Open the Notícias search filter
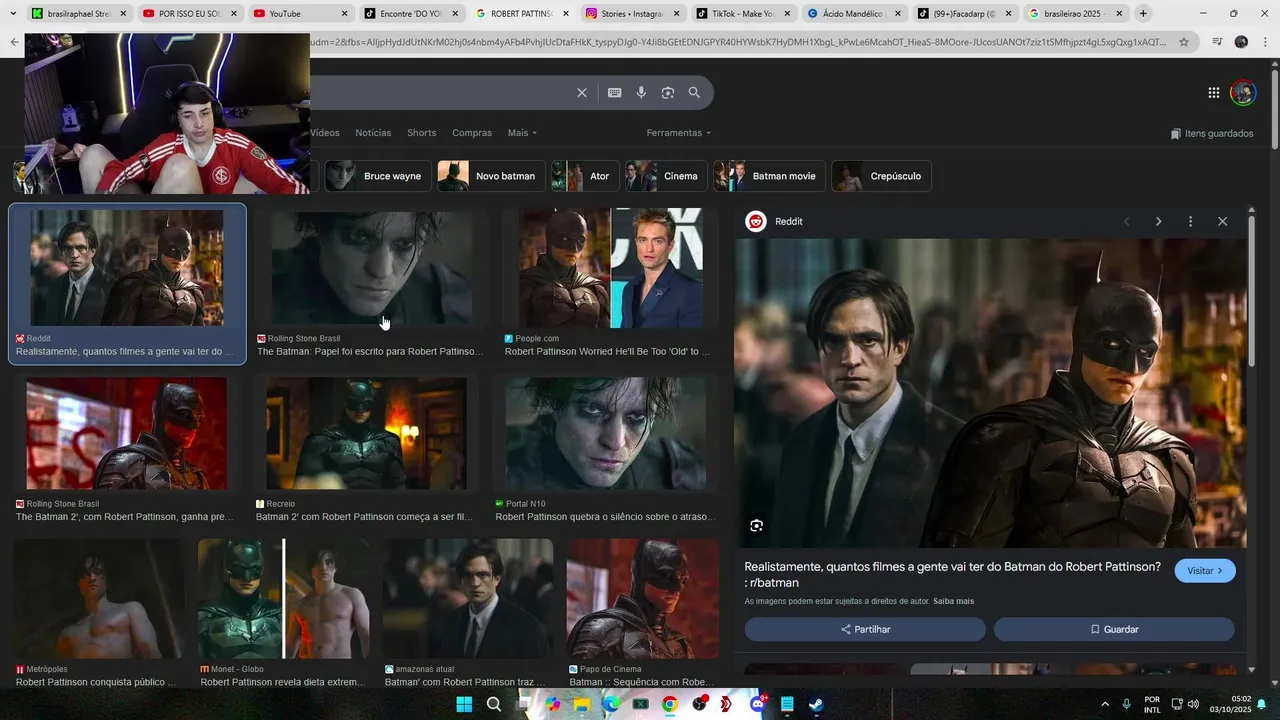Image resolution: width=1280 pixels, height=720 pixels. pos(373,133)
